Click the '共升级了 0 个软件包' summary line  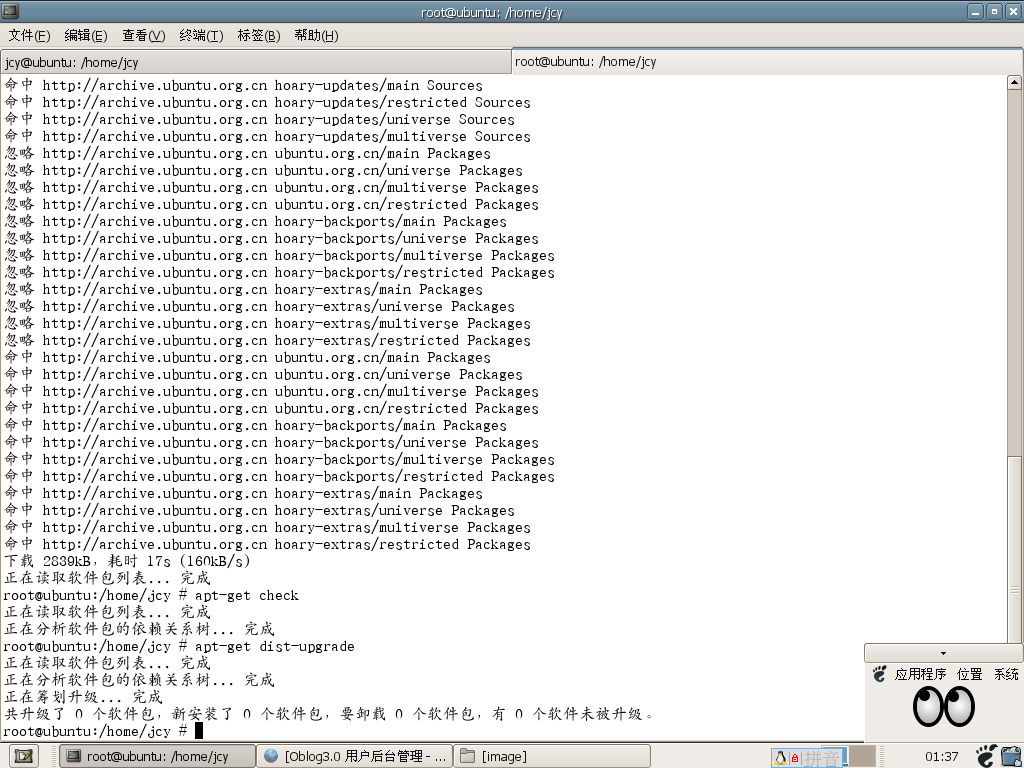coord(330,714)
